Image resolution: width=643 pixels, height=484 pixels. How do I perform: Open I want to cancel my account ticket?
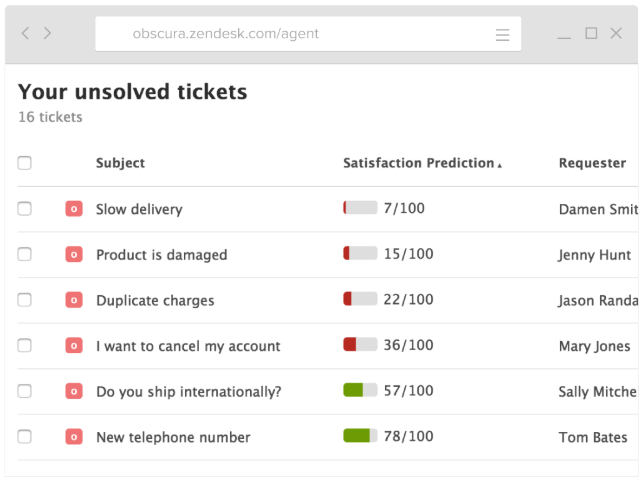[x=188, y=346]
